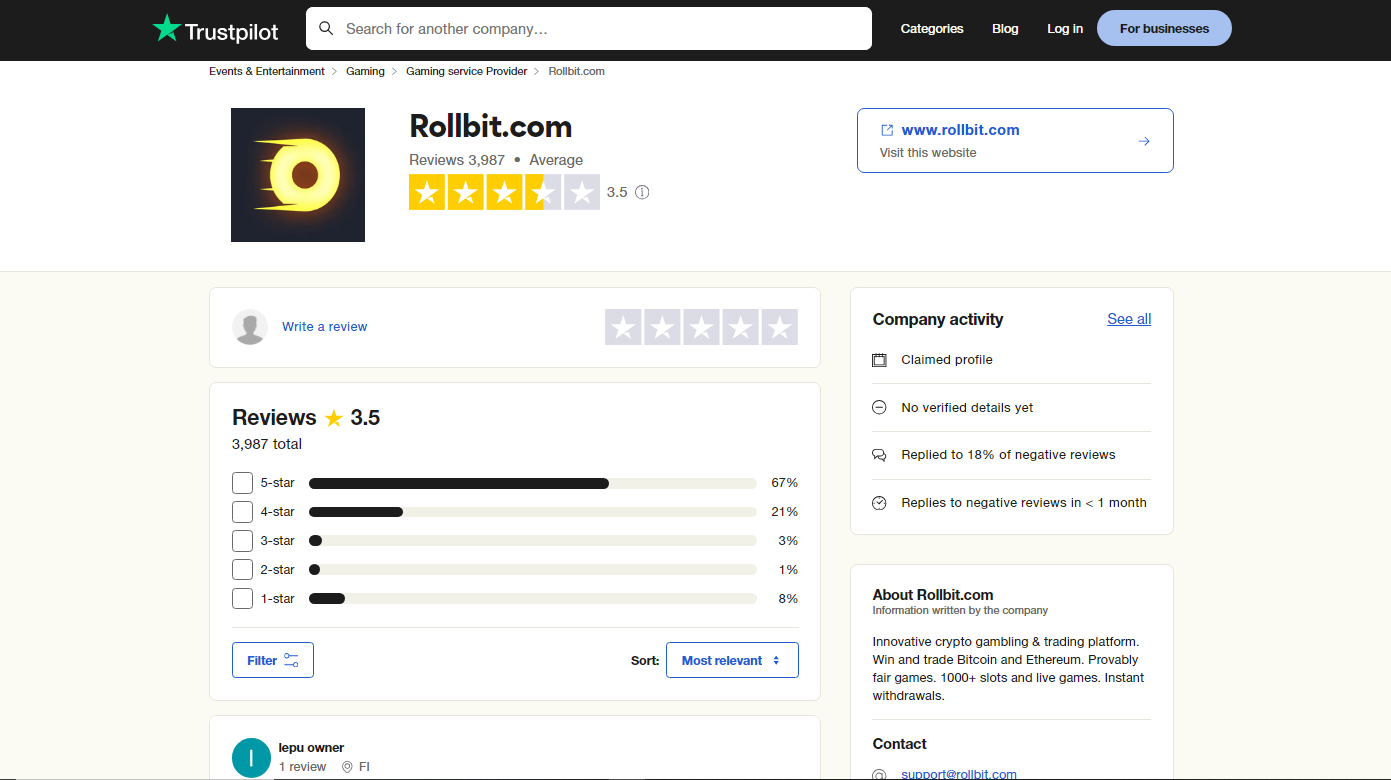Check the 5-star filter checkbox
The width and height of the screenshot is (1391, 780).
(242, 483)
